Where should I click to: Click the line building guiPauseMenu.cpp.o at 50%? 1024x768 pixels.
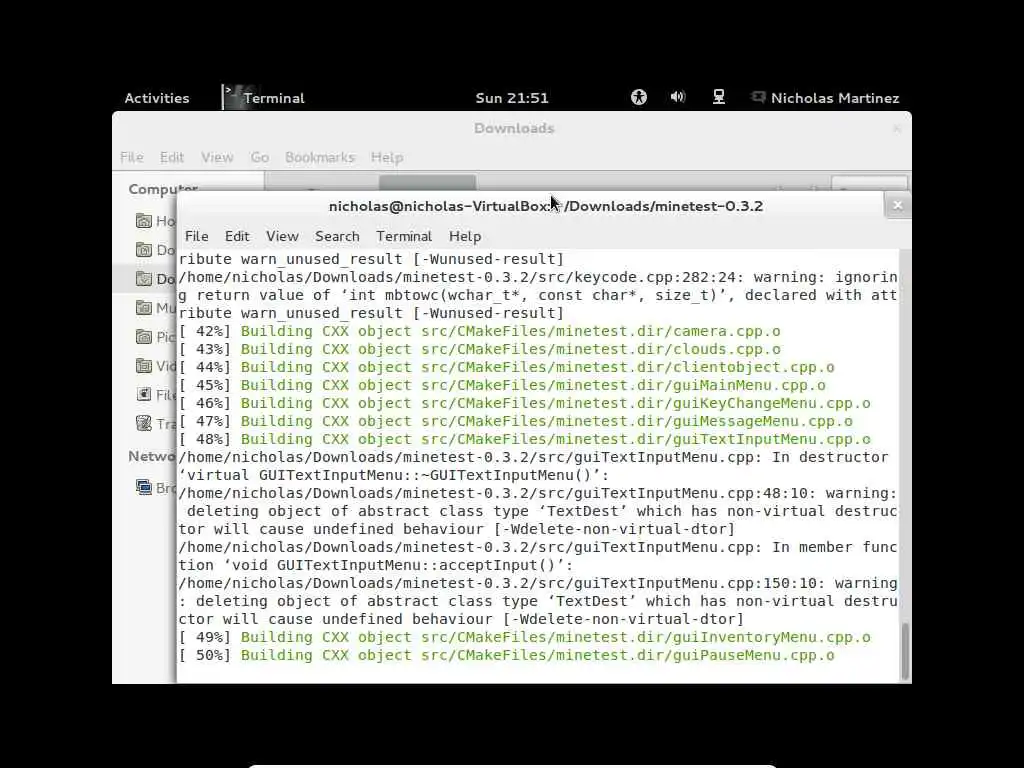507,655
